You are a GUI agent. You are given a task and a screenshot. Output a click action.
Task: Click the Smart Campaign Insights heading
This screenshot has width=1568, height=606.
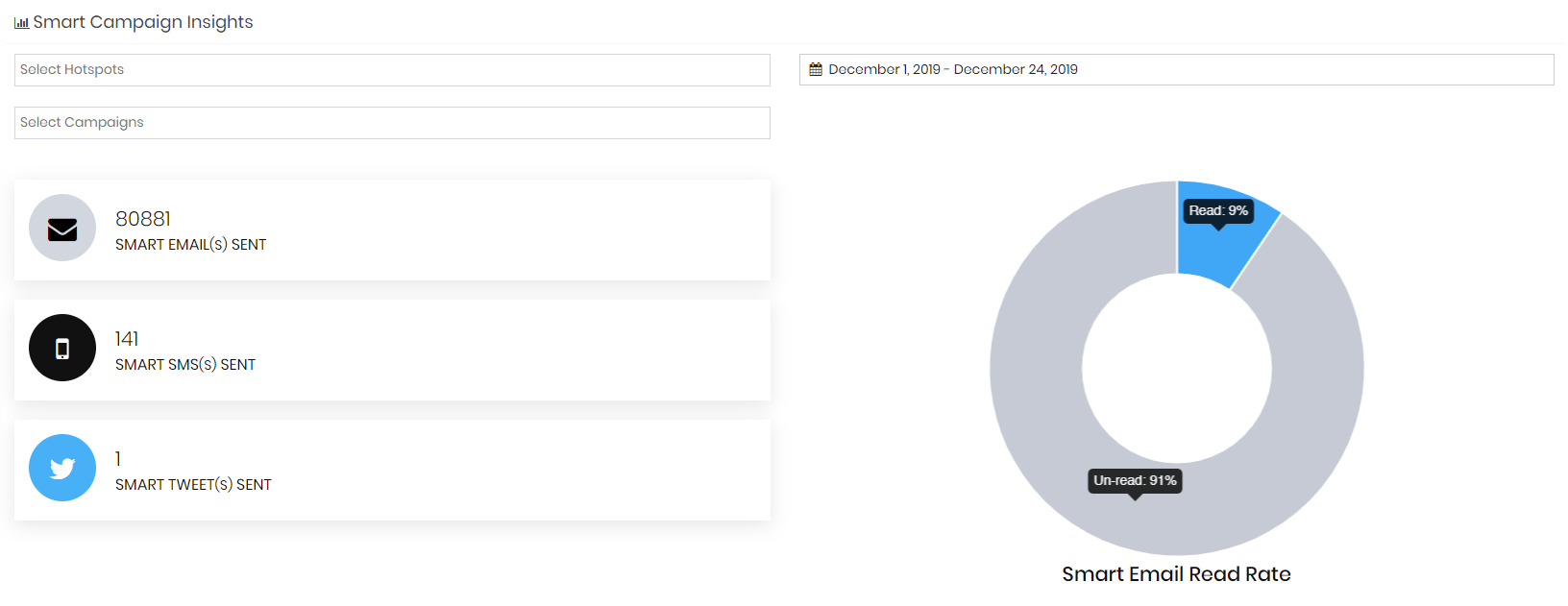click(x=143, y=22)
